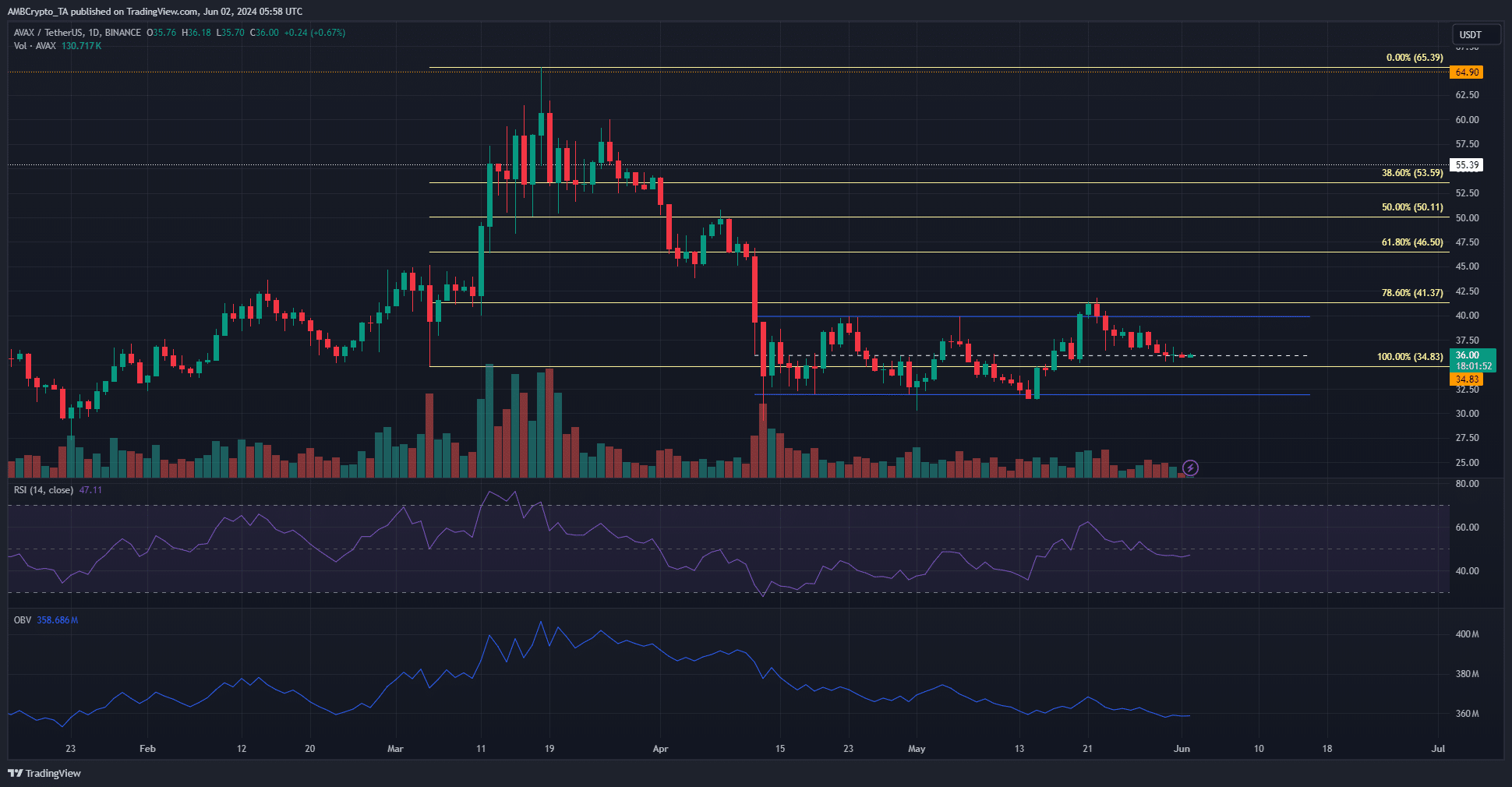Click the green 36.00 current price label
Image resolution: width=1512 pixels, height=787 pixels.
pos(1472,355)
